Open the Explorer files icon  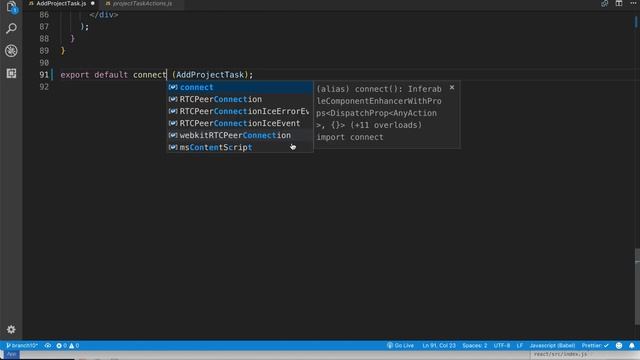[11, 7]
